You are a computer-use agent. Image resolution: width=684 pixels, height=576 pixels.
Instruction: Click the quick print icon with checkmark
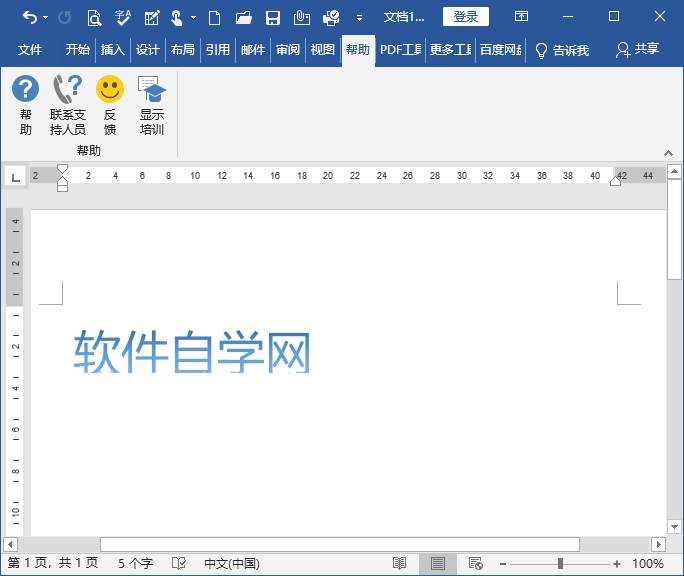[331, 18]
